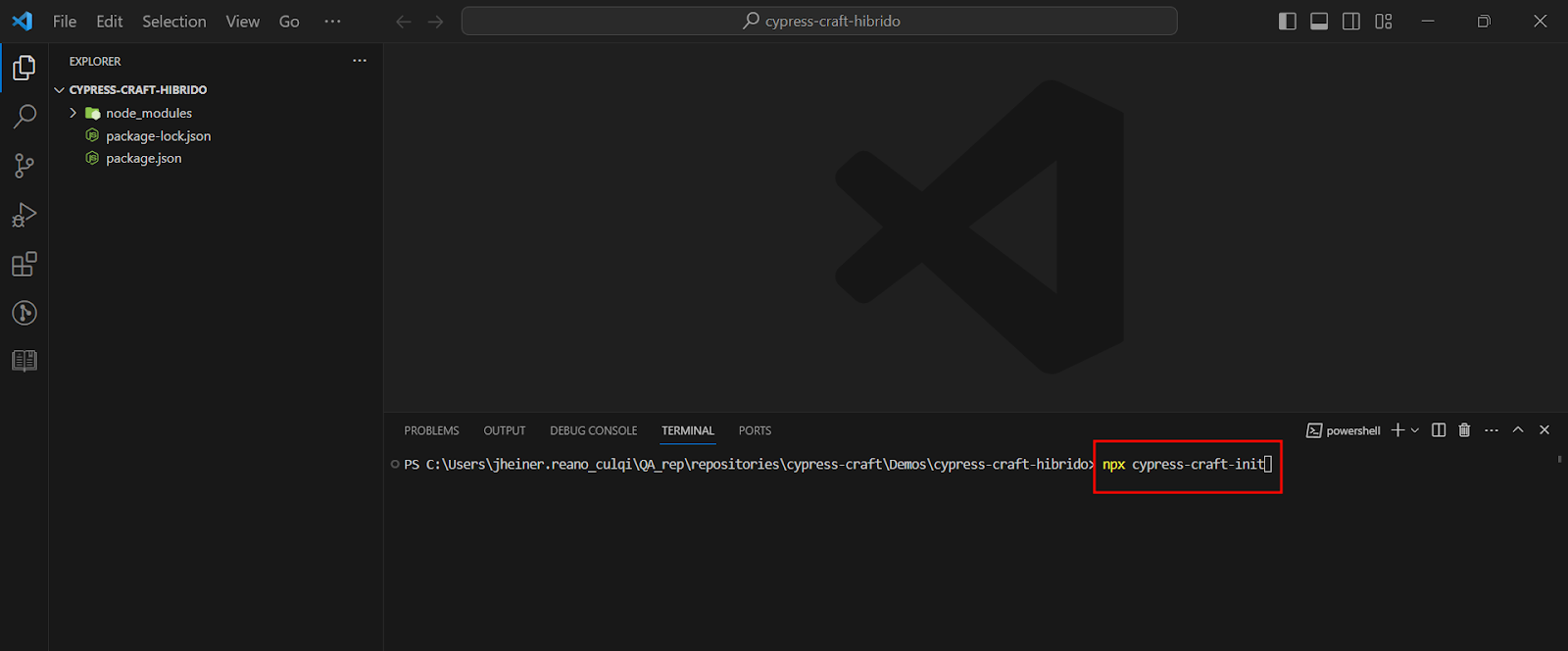The height and width of the screenshot is (651, 1568).
Task: Click the terminal path C:\Users\jheiner.reano_culqi
Action: coord(529,464)
